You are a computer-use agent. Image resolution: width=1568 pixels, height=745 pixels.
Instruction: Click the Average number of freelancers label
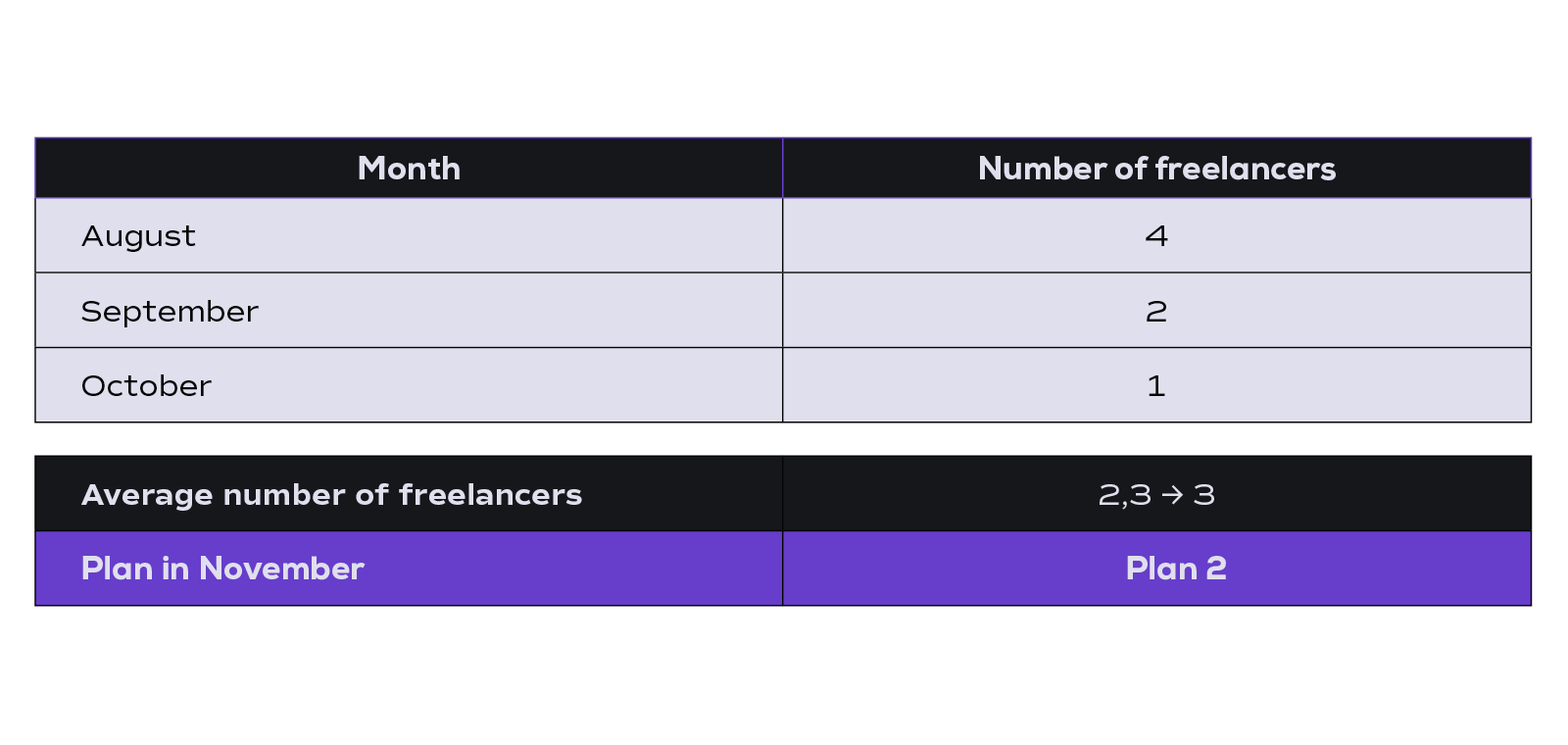331,495
